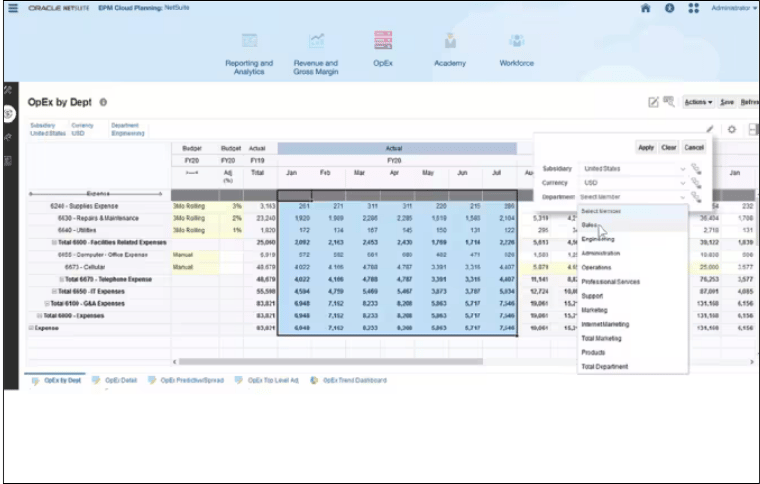Viewport: 760px width, 484px height.
Task: Select the OpEx cluster icon
Action: (383, 40)
